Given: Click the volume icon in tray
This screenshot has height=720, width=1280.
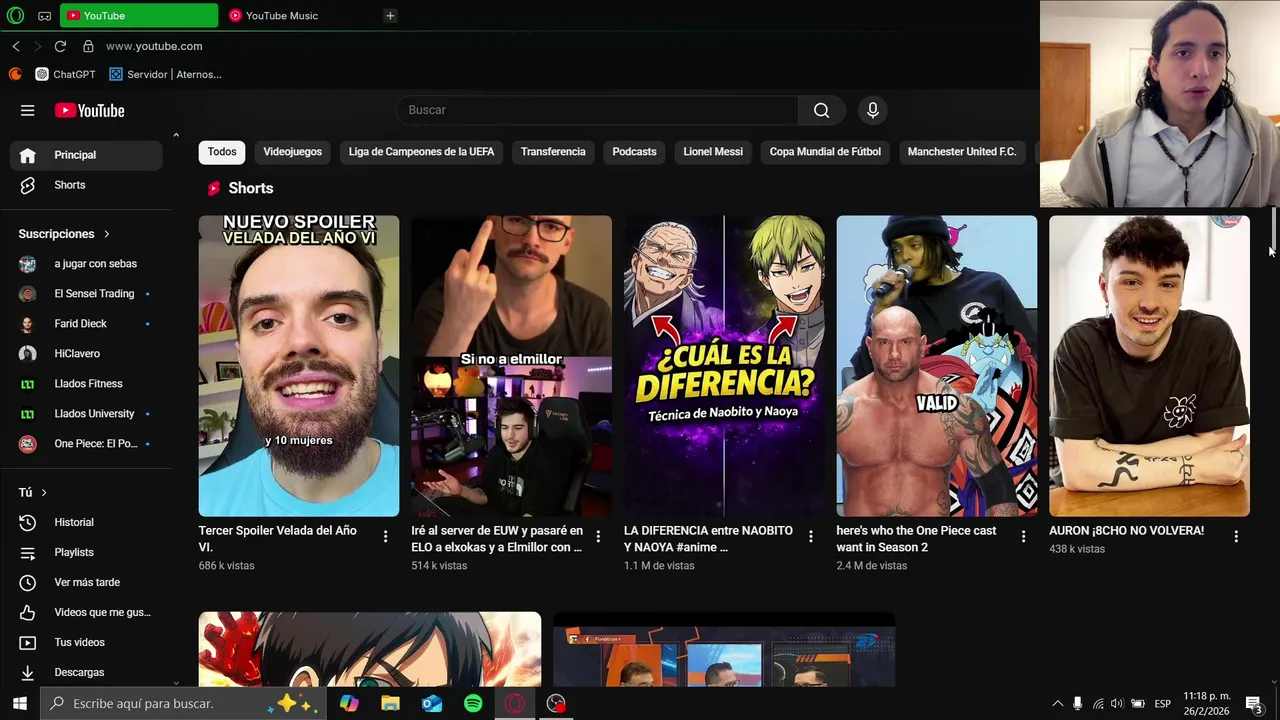Looking at the screenshot, I should point(1117,703).
